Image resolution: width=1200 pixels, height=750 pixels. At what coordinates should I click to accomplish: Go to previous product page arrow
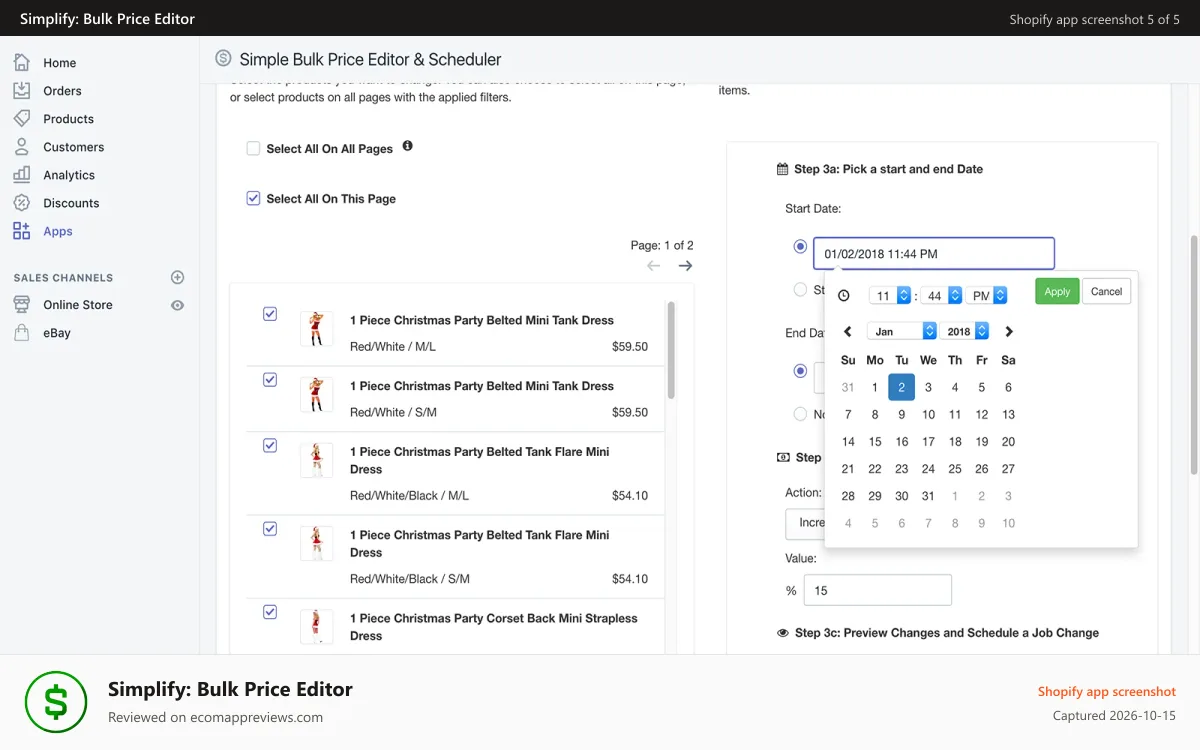[x=653, y=265]
